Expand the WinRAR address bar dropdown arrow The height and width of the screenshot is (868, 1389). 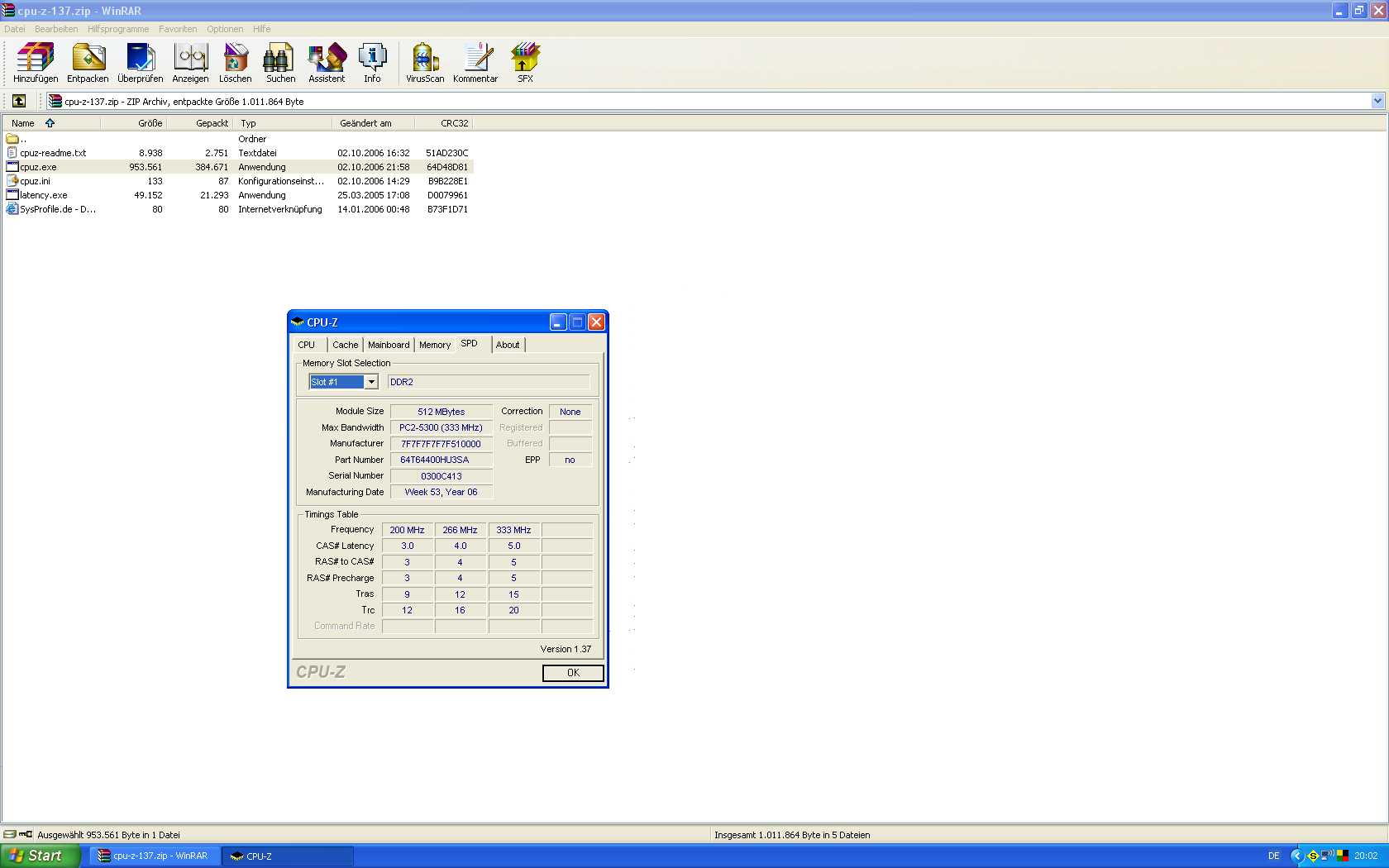1377,101
